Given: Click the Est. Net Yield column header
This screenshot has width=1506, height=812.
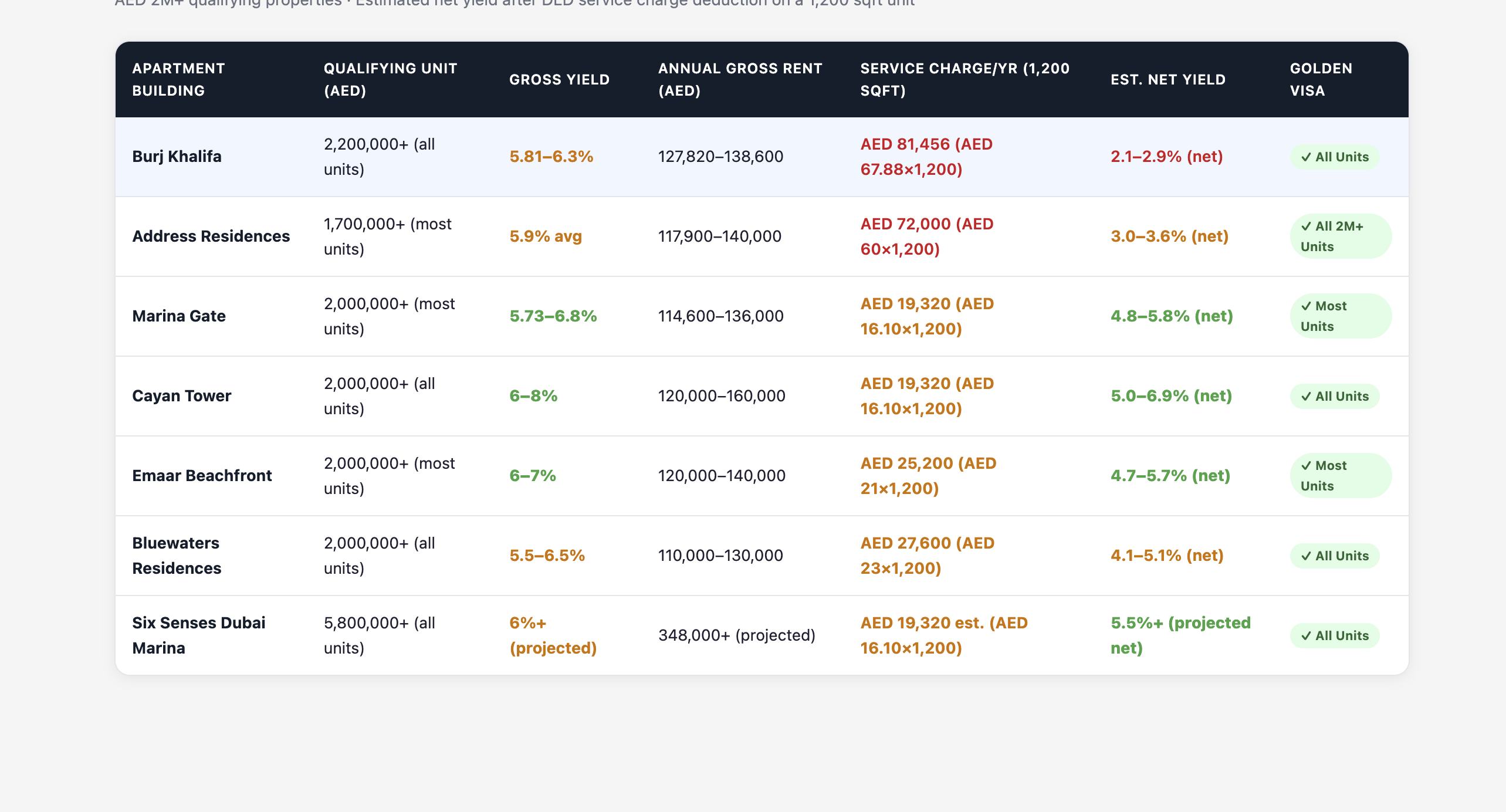Looking at the screenshot, I should (x=1167, y=80).
